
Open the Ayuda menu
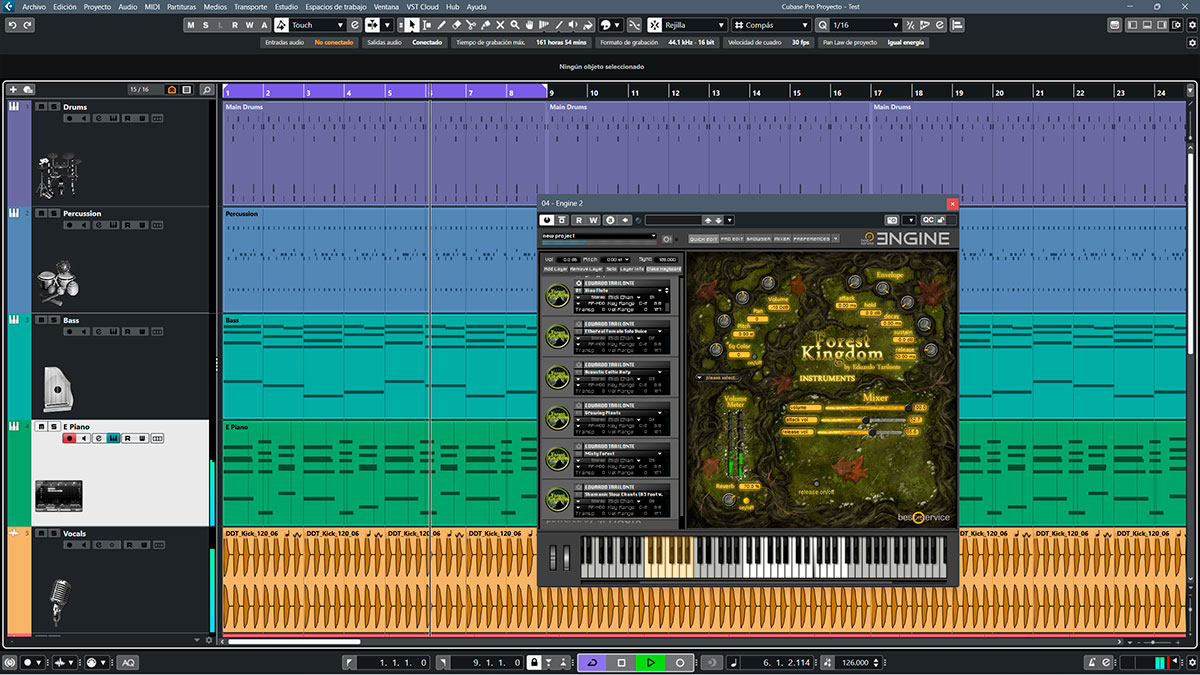coord(477,6)
